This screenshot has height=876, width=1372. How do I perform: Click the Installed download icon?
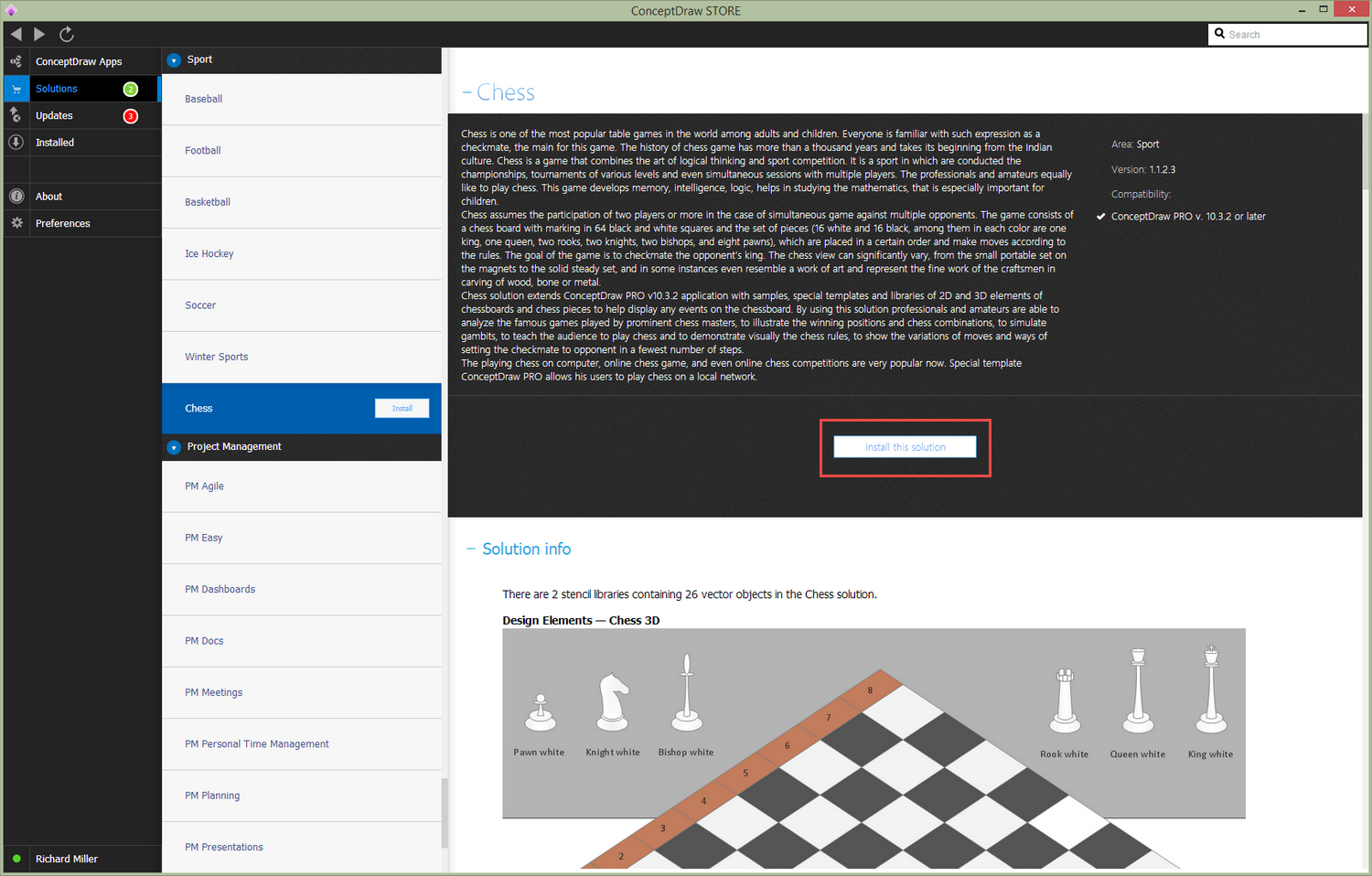[16, 143]
